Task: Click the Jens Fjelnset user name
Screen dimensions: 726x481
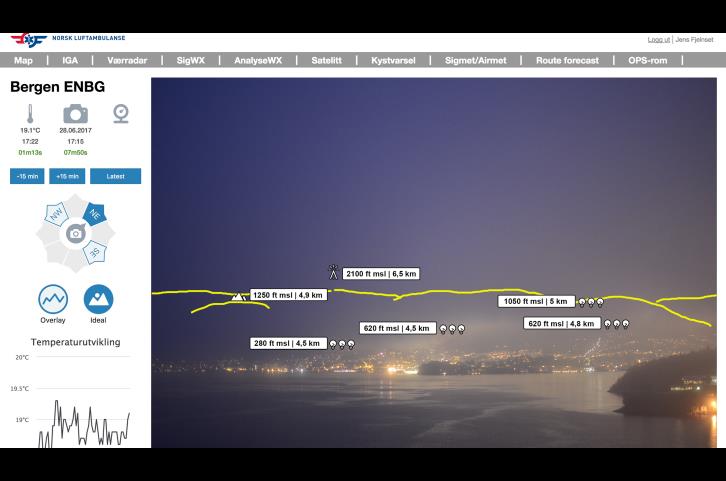Action: [694, 40]
